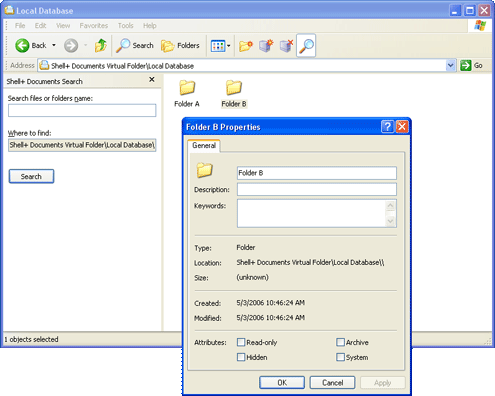The image size is (495, 396).
Task: Open the Back history dropdown arrow
Action: click(54, 45)
